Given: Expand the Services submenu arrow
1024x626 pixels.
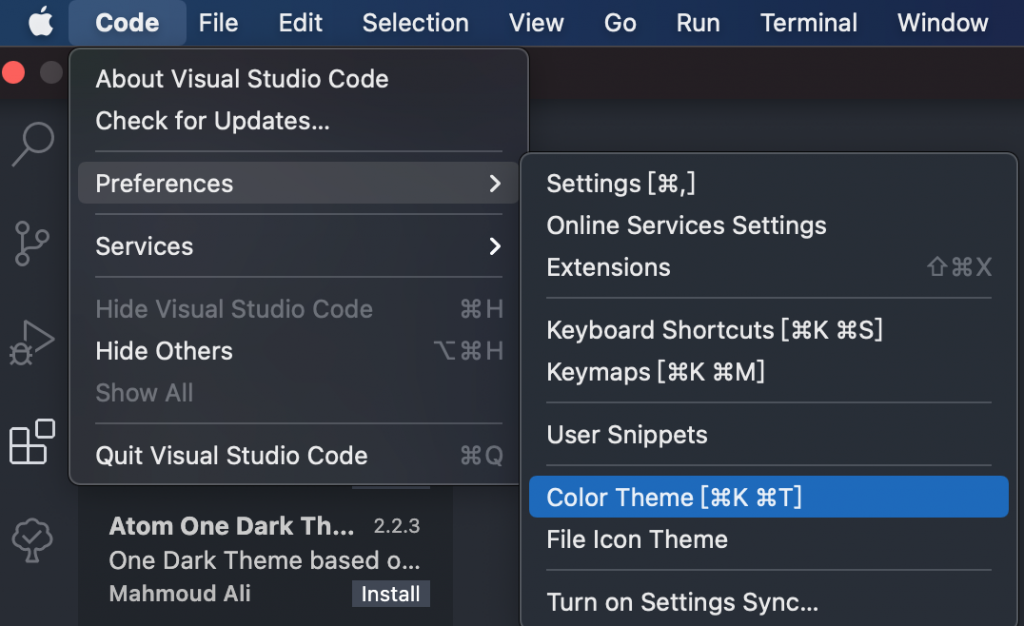Looking at the screenshot, I should (x=495, y=246).
